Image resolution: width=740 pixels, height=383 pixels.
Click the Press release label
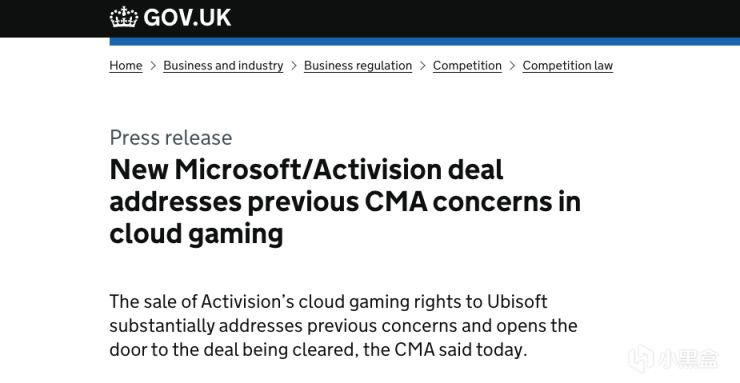pyautogui.click(x=171, y=138)
